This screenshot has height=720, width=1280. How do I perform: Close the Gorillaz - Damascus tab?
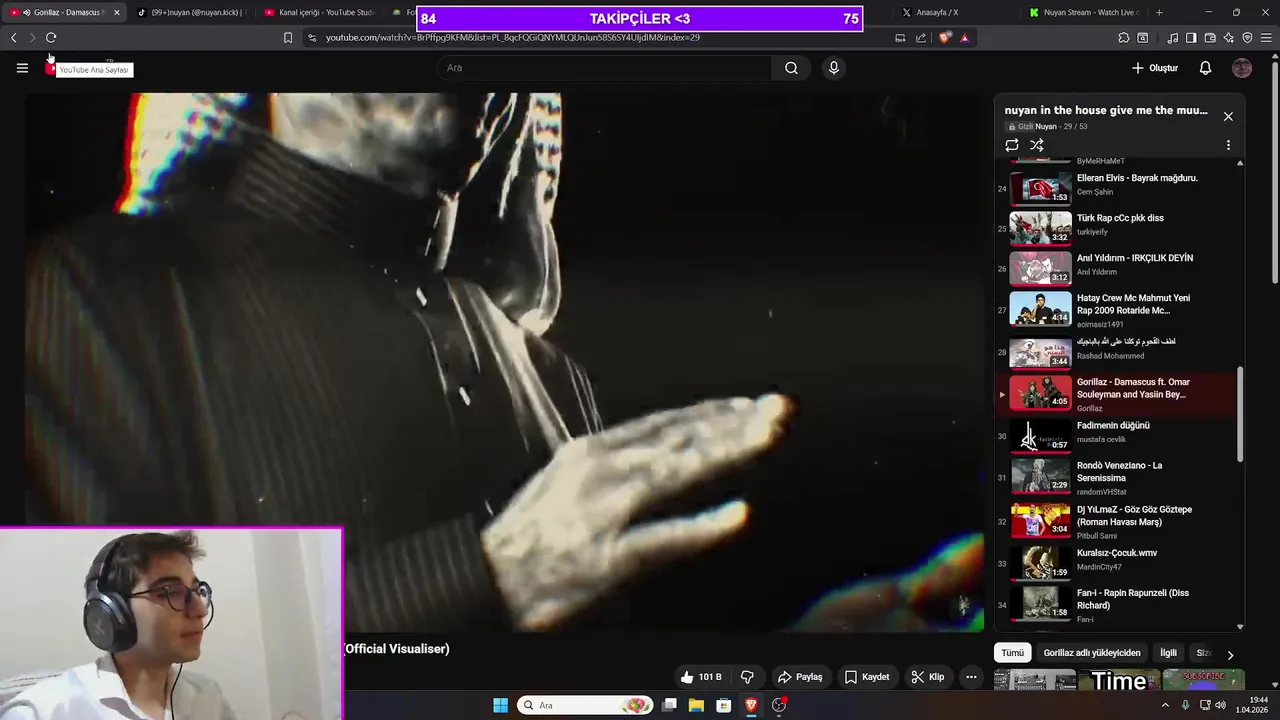(x=116, y=13)
